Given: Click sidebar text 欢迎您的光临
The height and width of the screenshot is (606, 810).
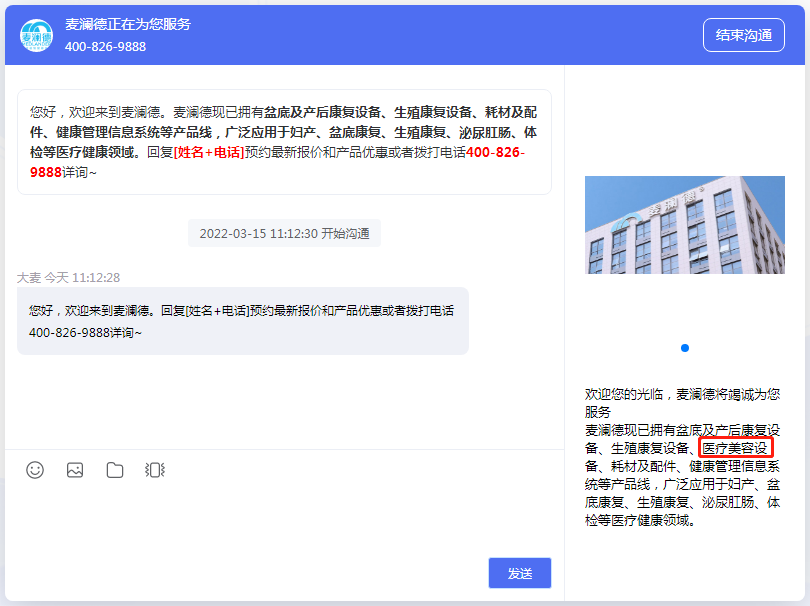Looking at the screenshot, I should click(x=624, y=394).
